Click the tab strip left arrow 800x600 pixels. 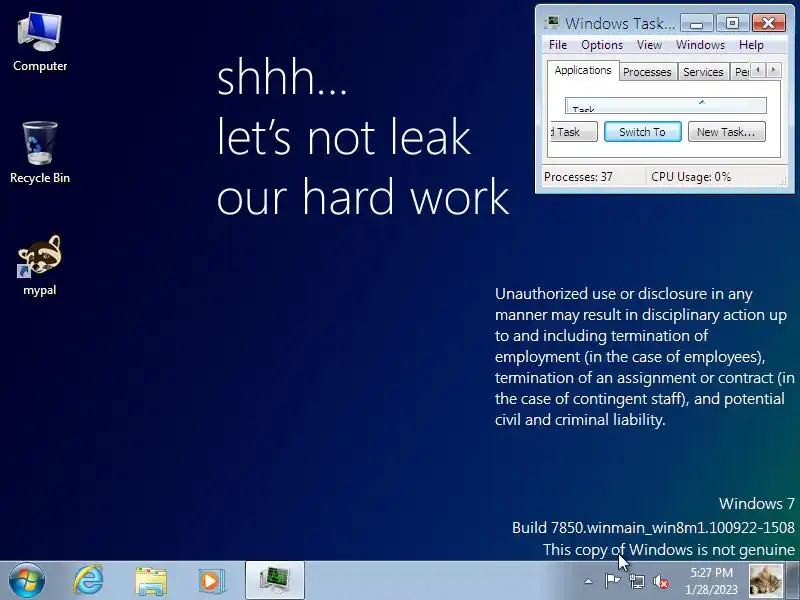point(758,69)
